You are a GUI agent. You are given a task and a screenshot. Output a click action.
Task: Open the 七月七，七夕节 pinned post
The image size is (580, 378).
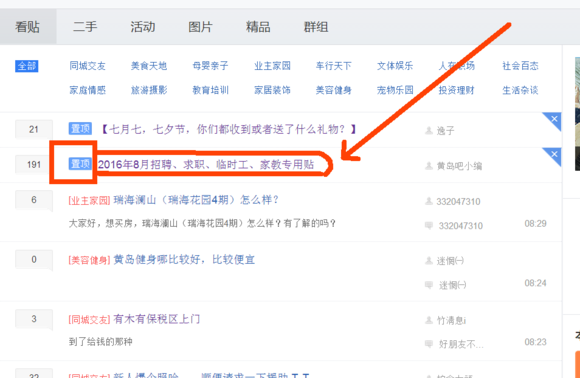click(228, 129)
